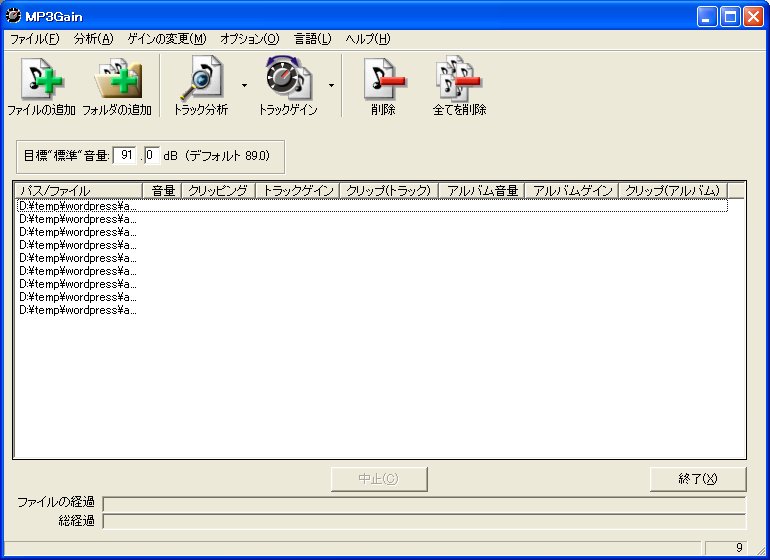Click the 削除 (Remove) toolbar icon
This screenshot has width=770, height=560.
(x=382, y=78)
